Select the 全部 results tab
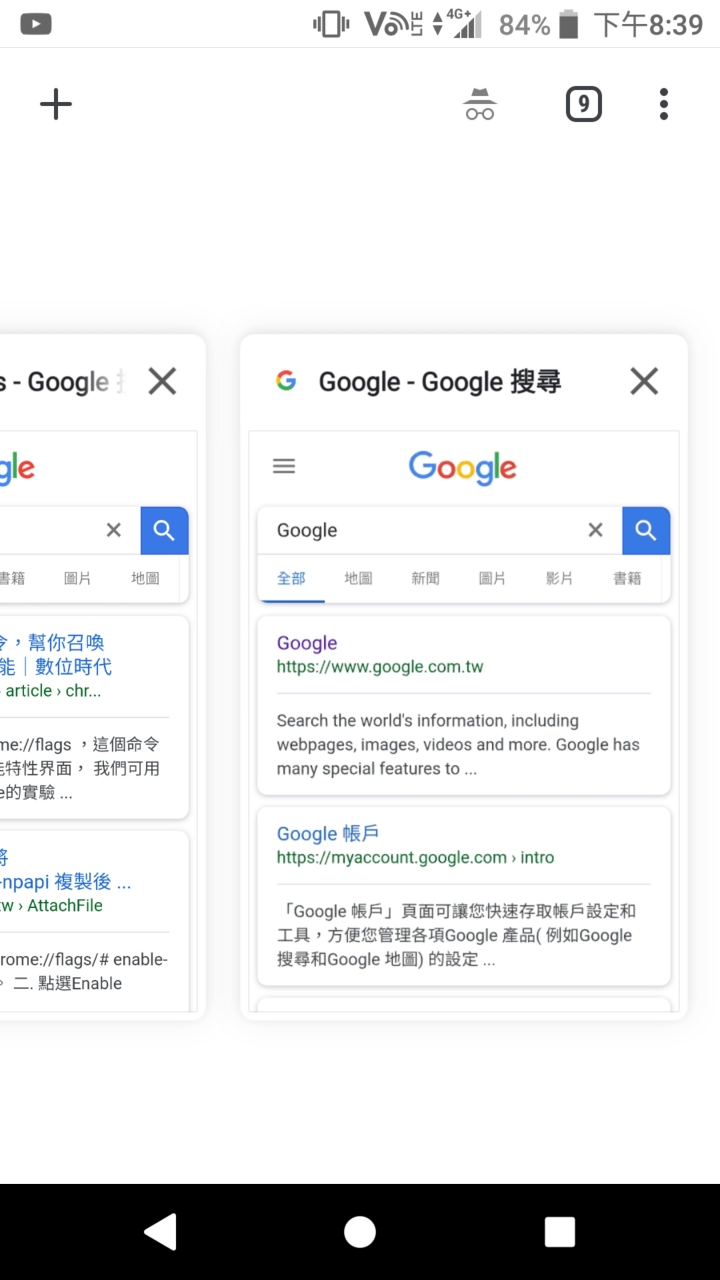This screenshot has width=720, height=1280. [291, 578]
